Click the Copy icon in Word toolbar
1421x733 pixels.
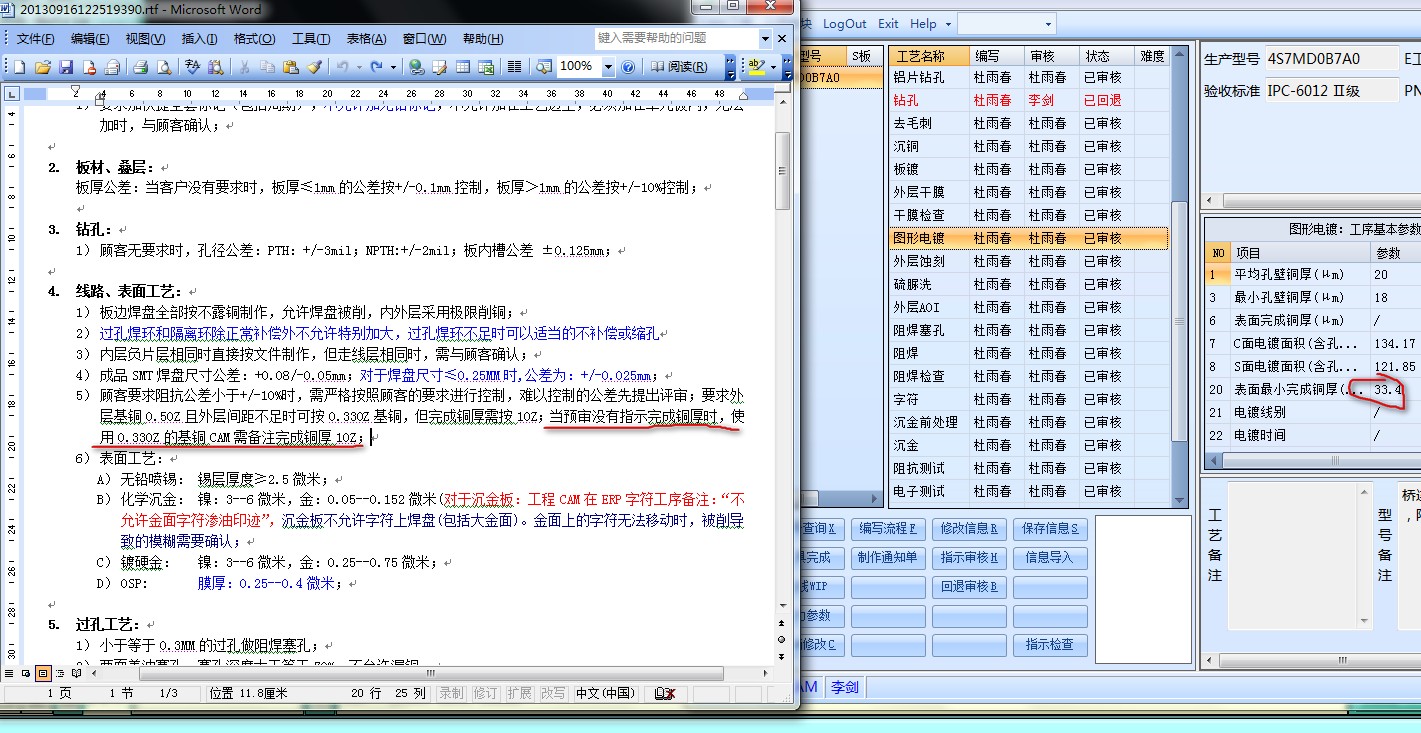click(267, 67)
